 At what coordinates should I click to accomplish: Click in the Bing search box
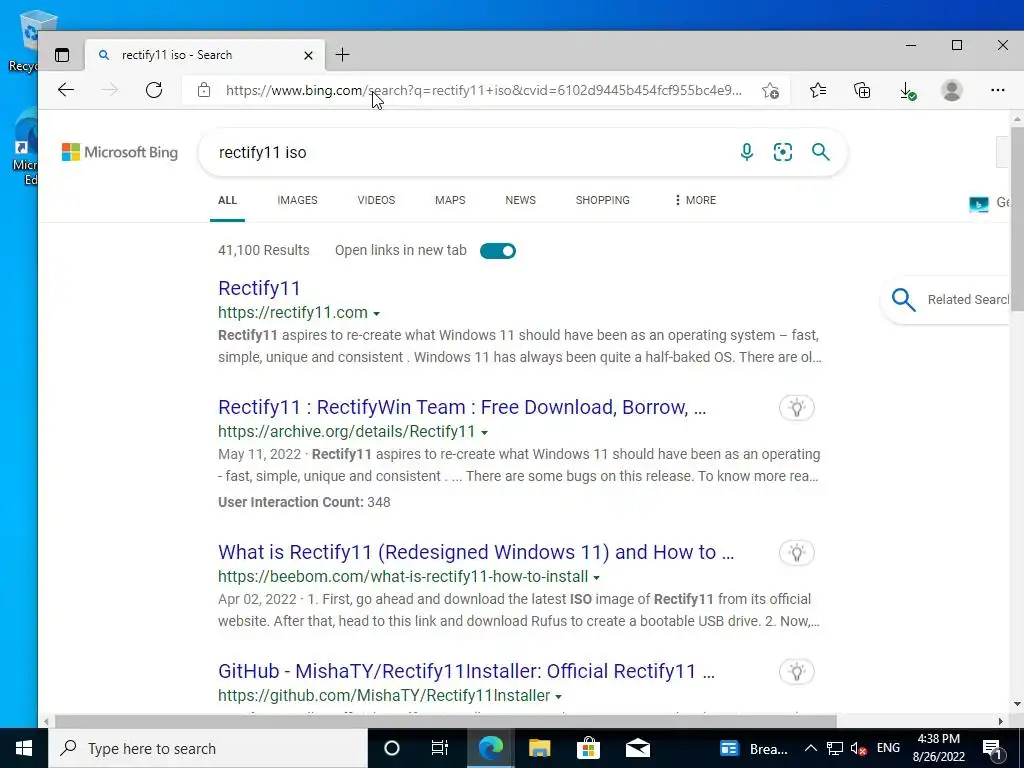[470, 152]
